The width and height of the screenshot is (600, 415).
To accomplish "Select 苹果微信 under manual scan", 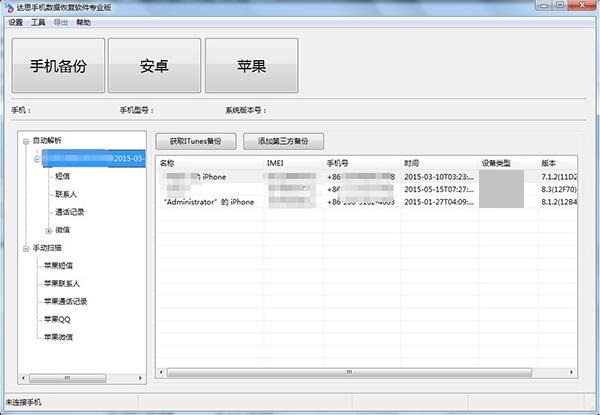I will tap(58, 337).
